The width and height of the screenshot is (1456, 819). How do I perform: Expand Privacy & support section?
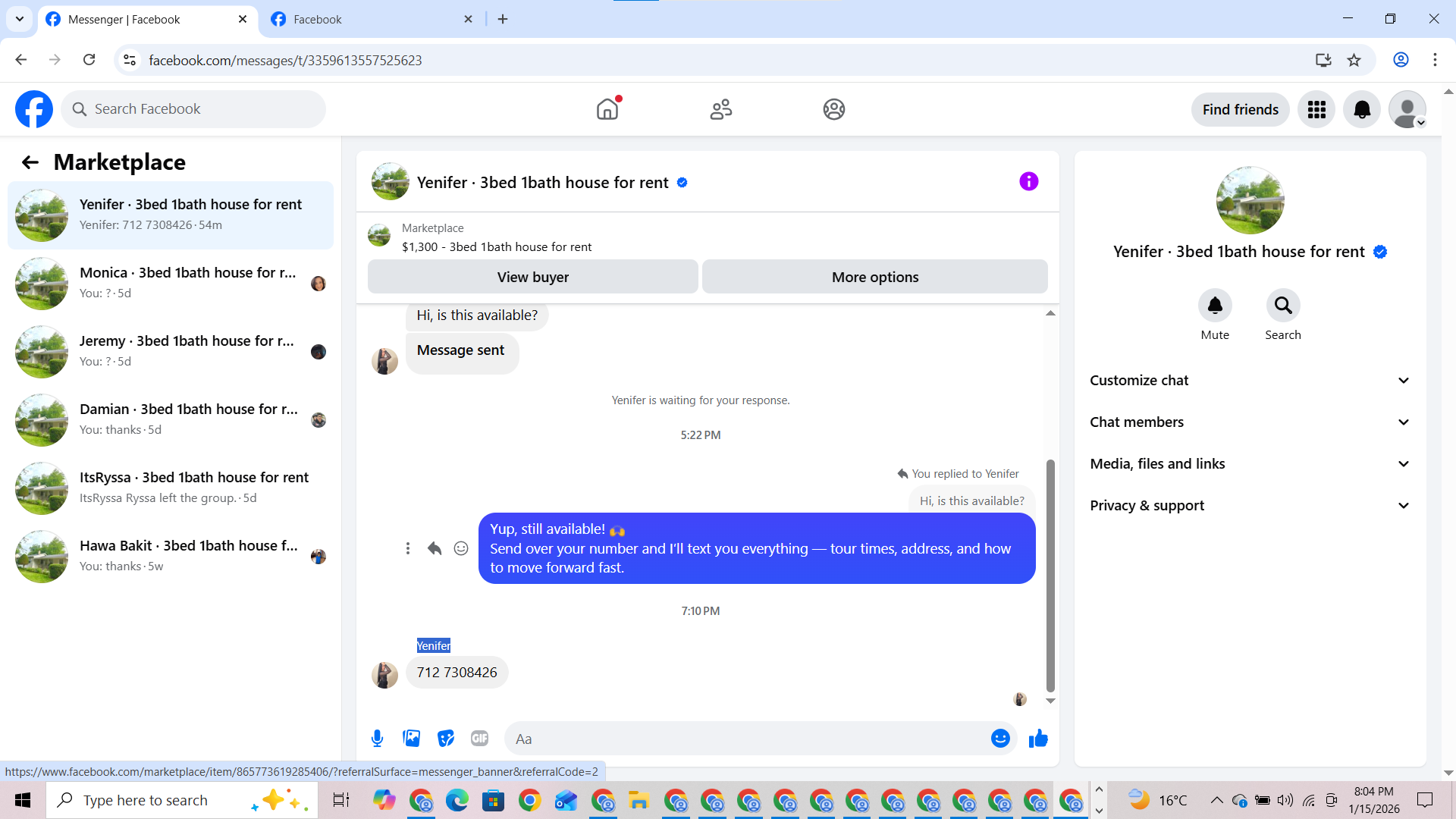(1250, 506)
